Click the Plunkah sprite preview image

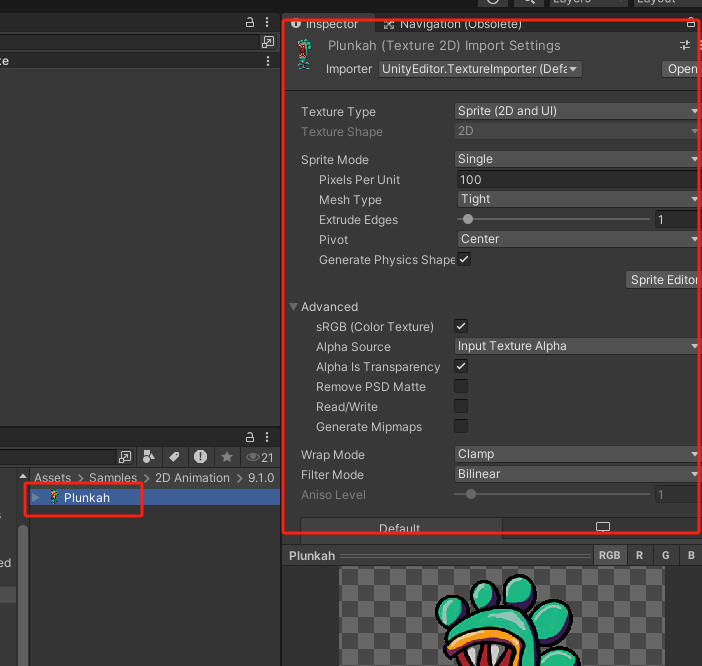502,616
